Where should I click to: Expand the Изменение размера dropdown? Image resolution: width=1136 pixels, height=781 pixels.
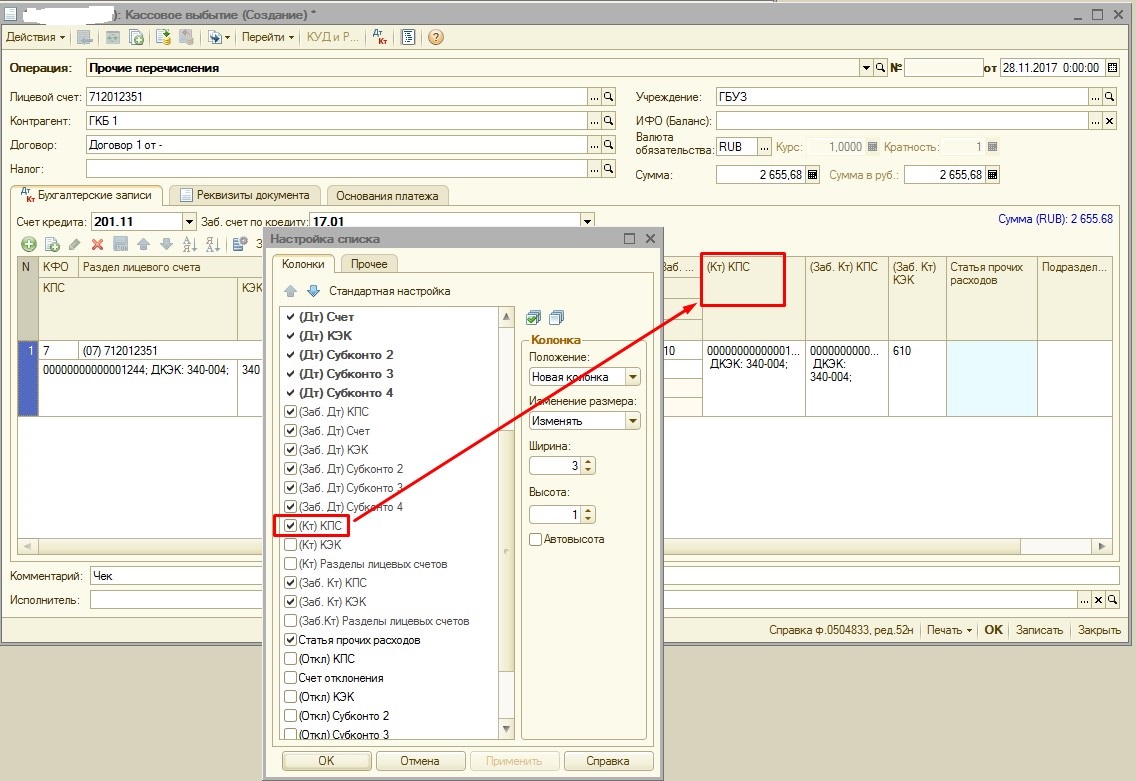pyautogui.click(x=631, y=421)
